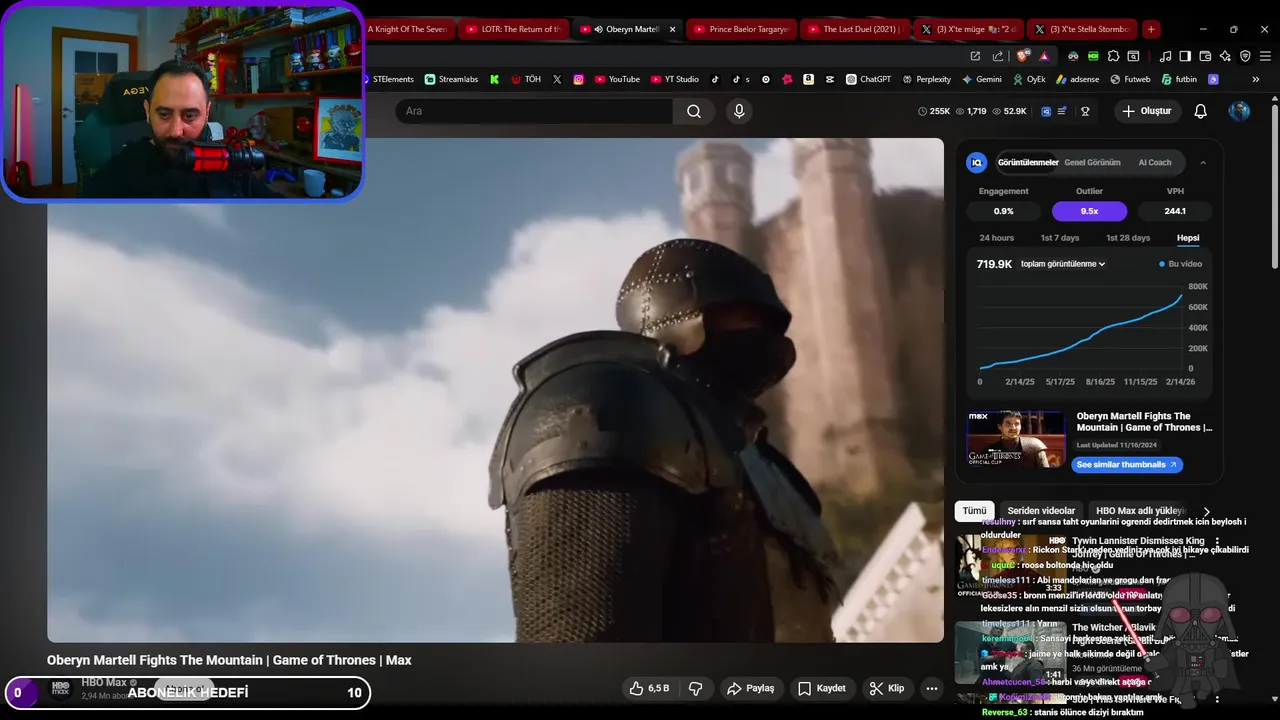Dislike the Oberyn Martell video

696,688
